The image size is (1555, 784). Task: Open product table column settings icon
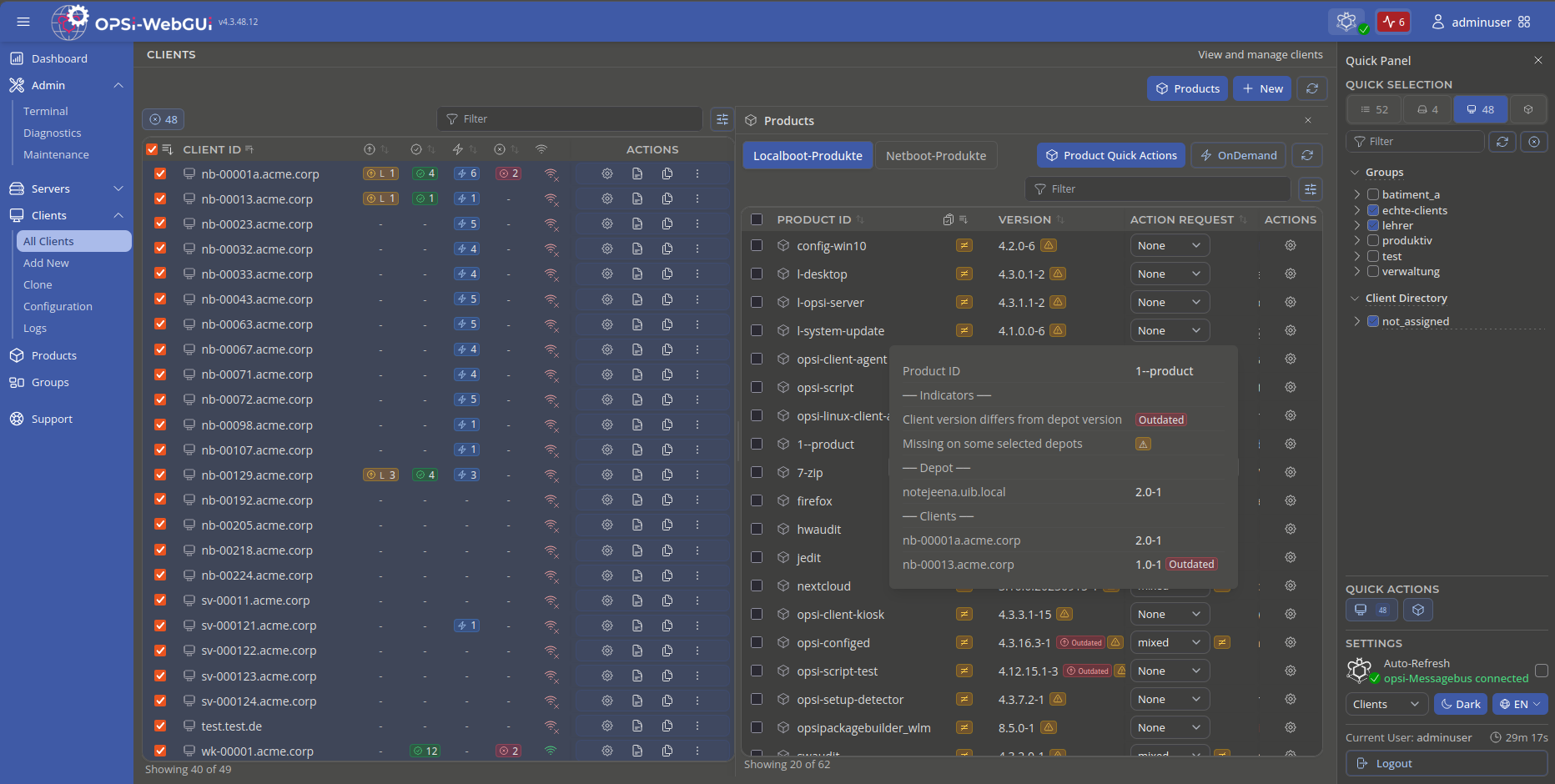point(1311,189)
